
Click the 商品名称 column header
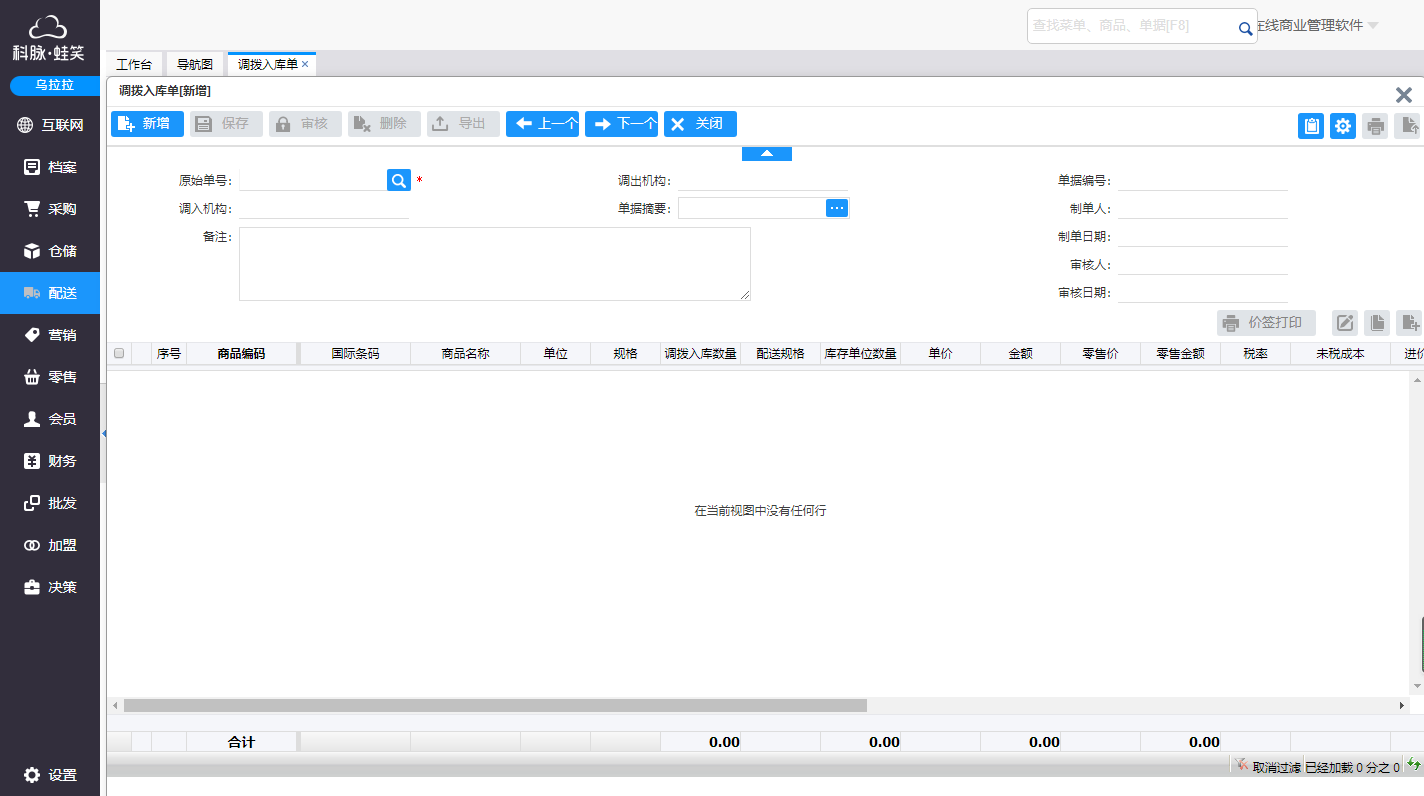pos(465,353)
